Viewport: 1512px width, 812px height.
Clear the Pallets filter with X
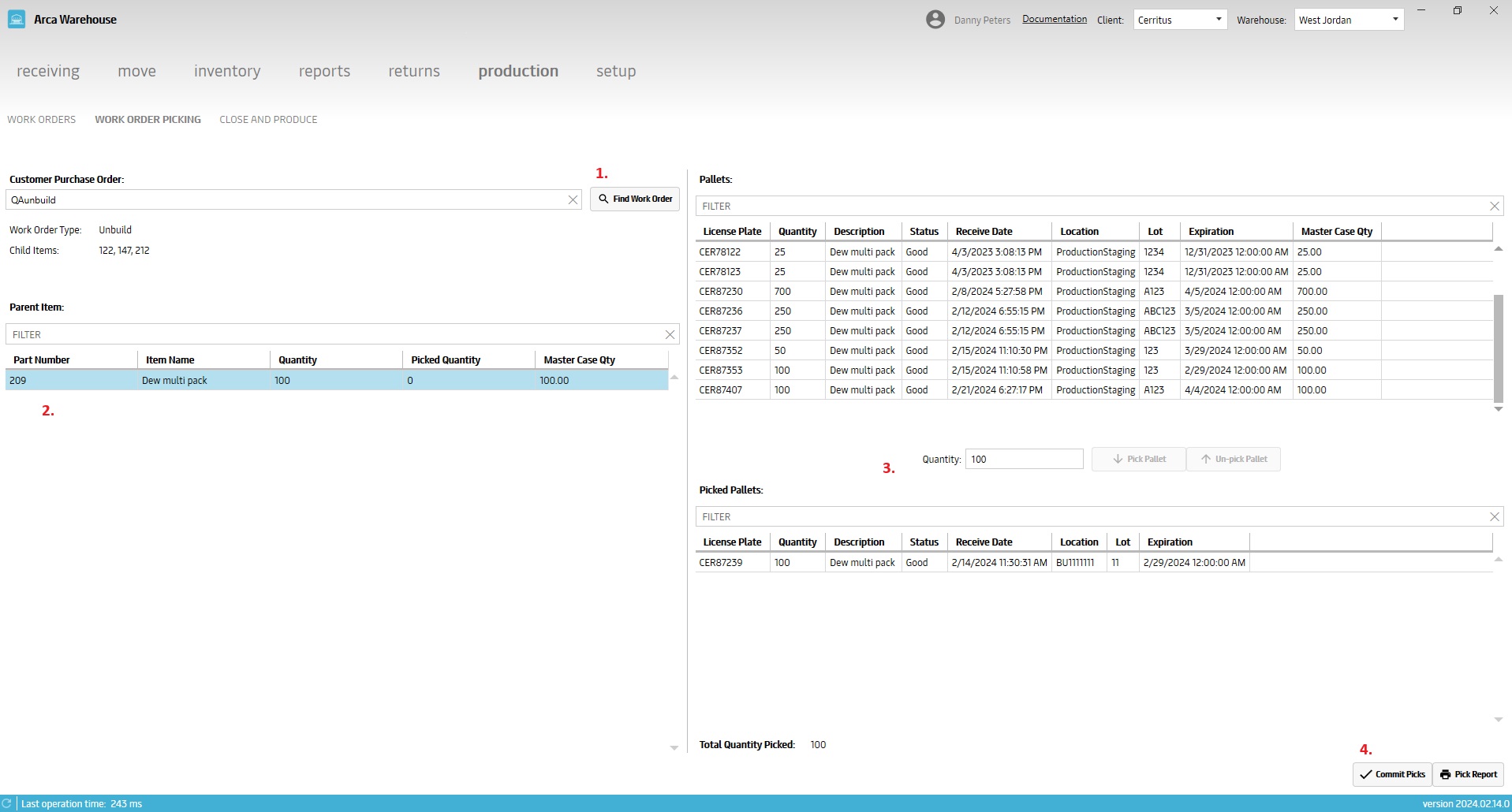[x=1494, y=206]
